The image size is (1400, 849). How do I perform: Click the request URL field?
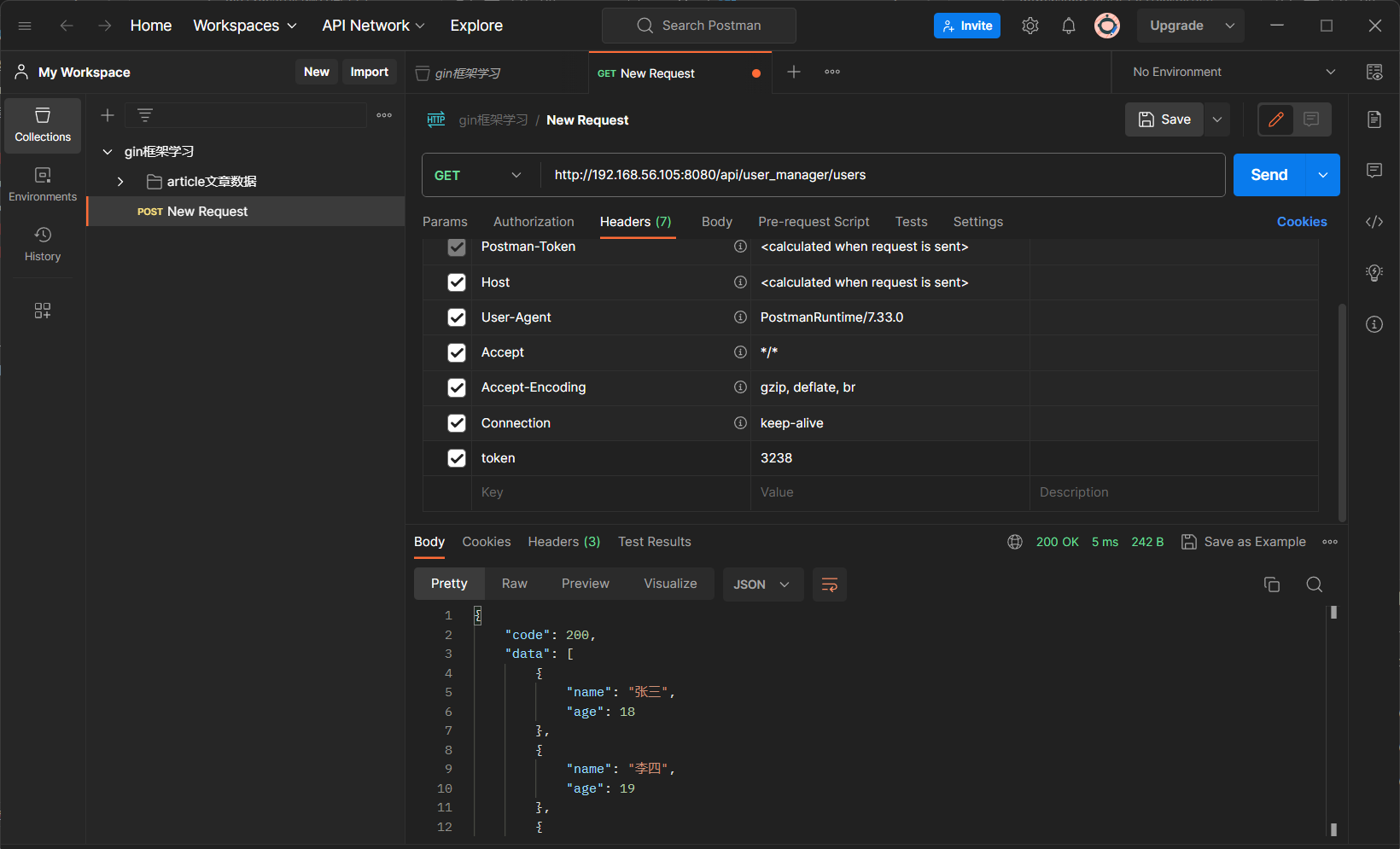(883, 175)
